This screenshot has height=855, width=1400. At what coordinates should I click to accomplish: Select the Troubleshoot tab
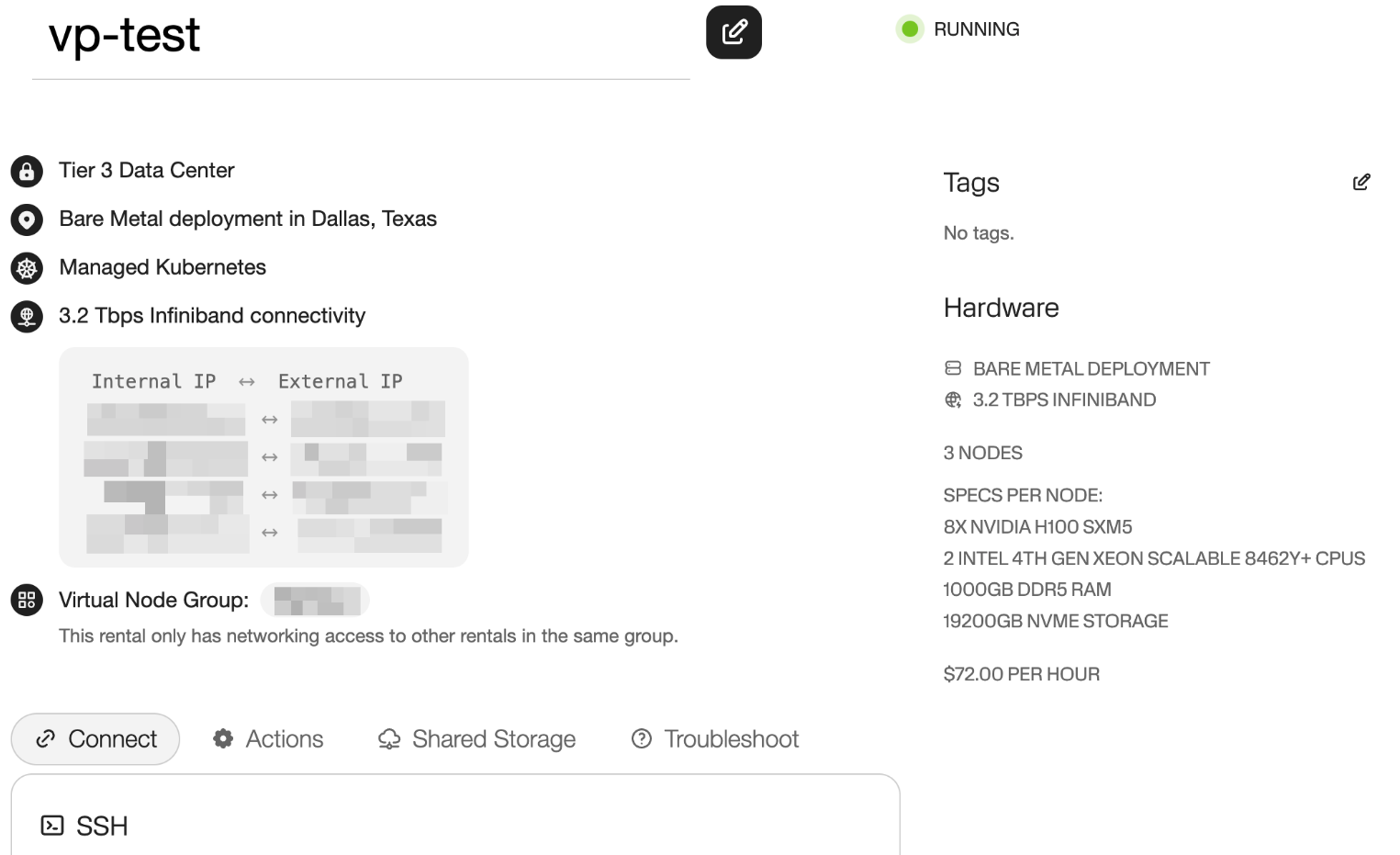point(715,739)
